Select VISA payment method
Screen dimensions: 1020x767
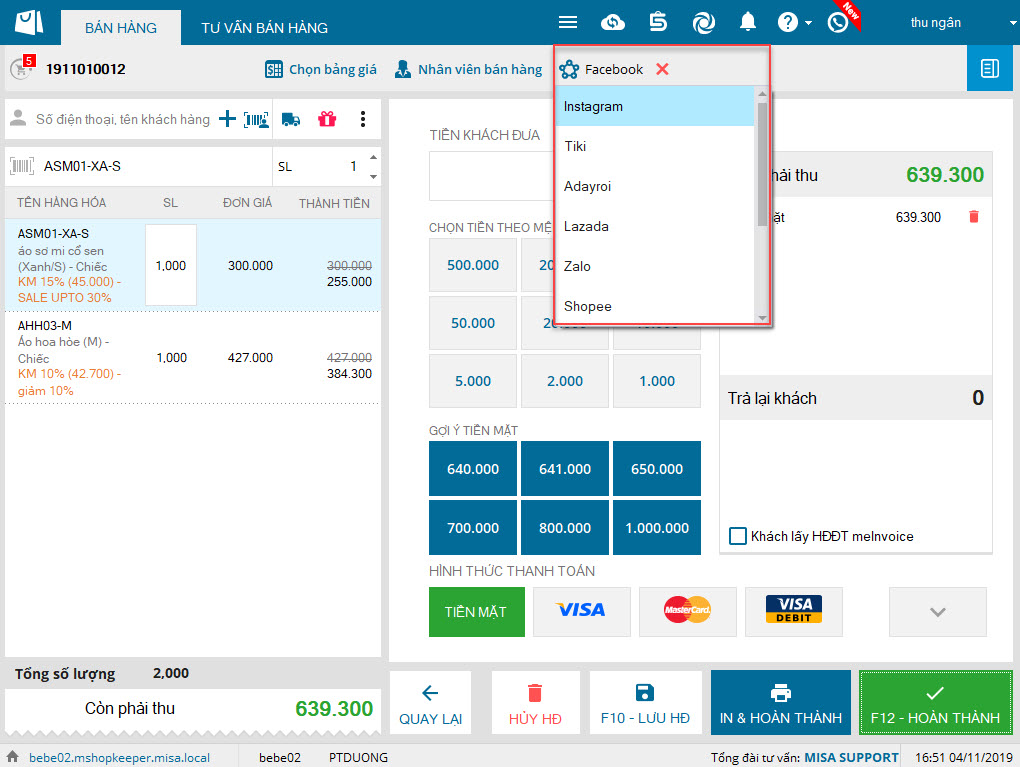(582, 612)
